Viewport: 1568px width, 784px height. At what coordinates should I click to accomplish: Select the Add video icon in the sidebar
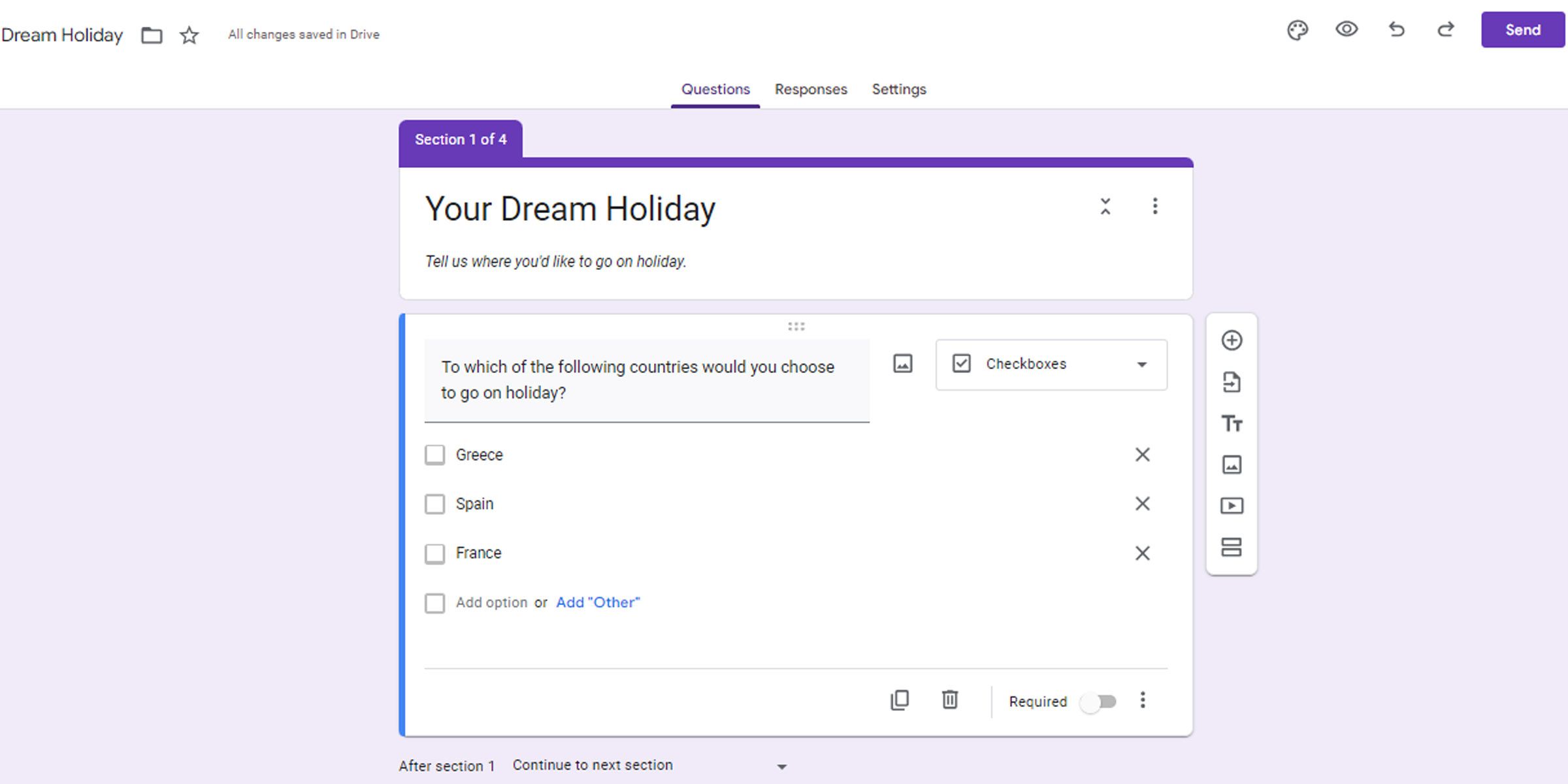pyautogui.click(x=1232, y=506)
